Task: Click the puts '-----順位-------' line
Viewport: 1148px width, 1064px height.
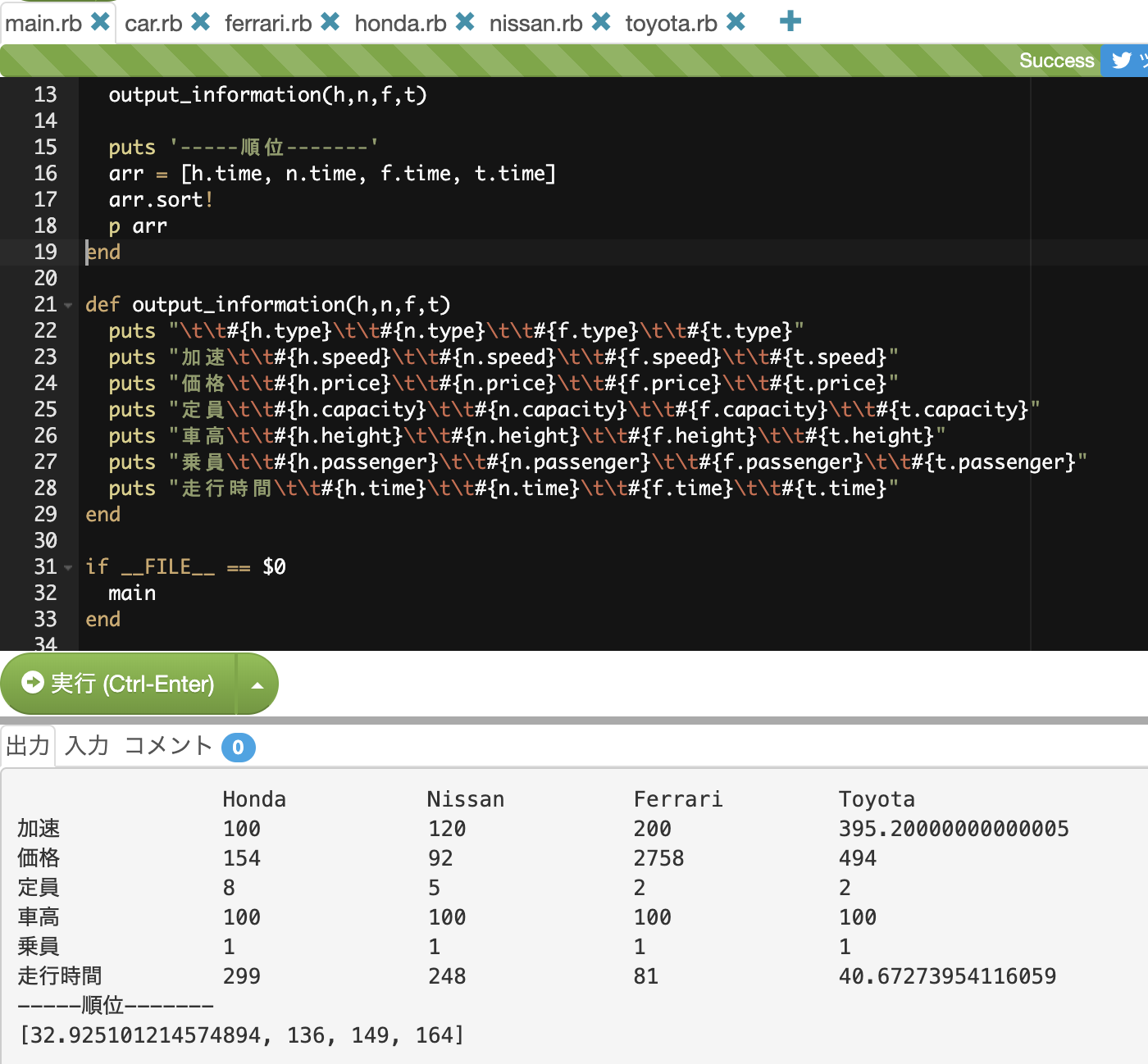Action: coord(244,148)
